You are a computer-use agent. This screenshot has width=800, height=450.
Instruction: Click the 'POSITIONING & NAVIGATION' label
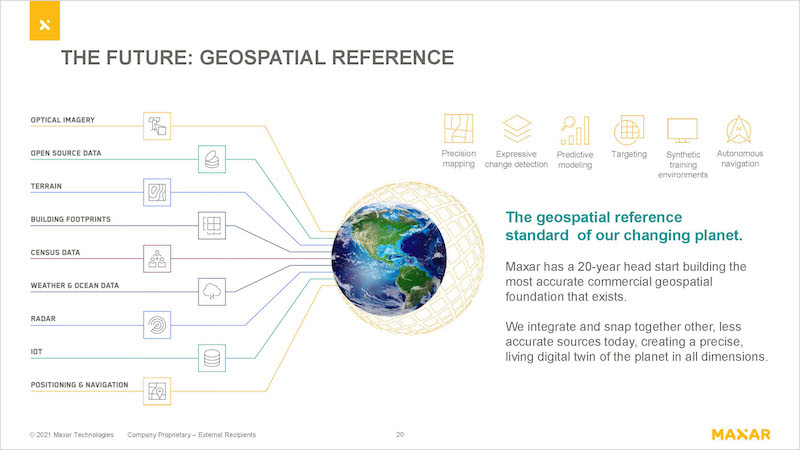pos(80,385)
